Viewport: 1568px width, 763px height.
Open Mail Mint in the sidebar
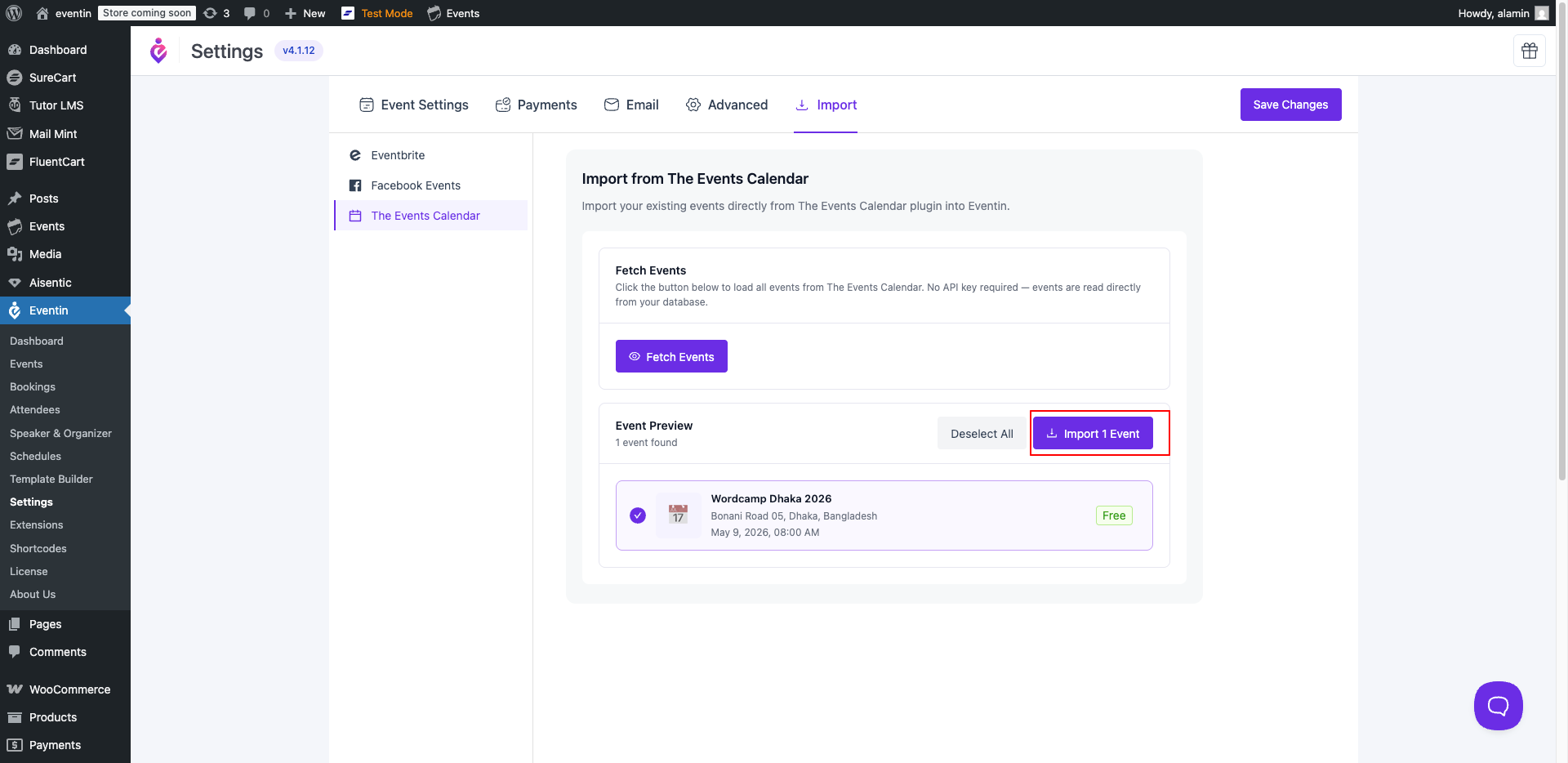(x=65, y=134)
